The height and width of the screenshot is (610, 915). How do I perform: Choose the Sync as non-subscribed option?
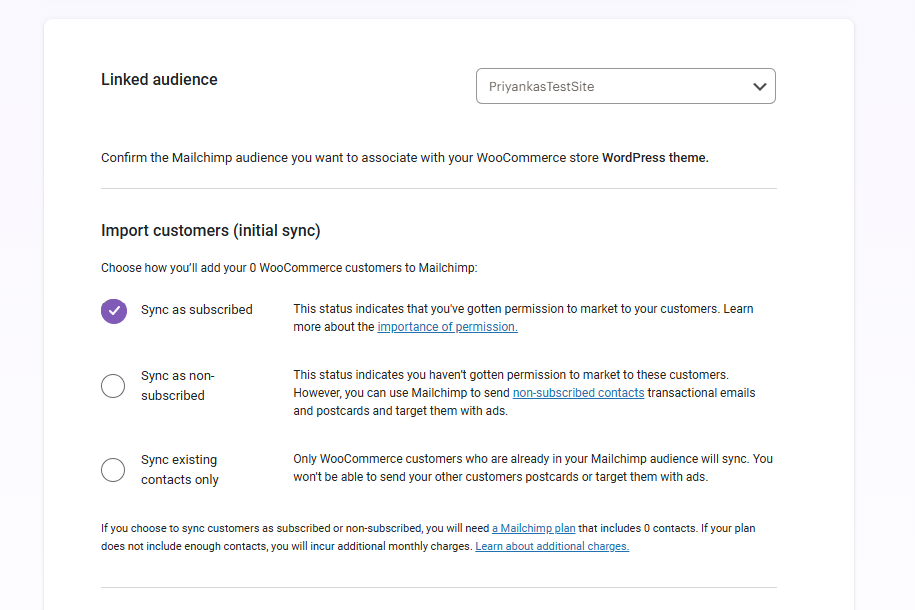[x=113, y=386]
